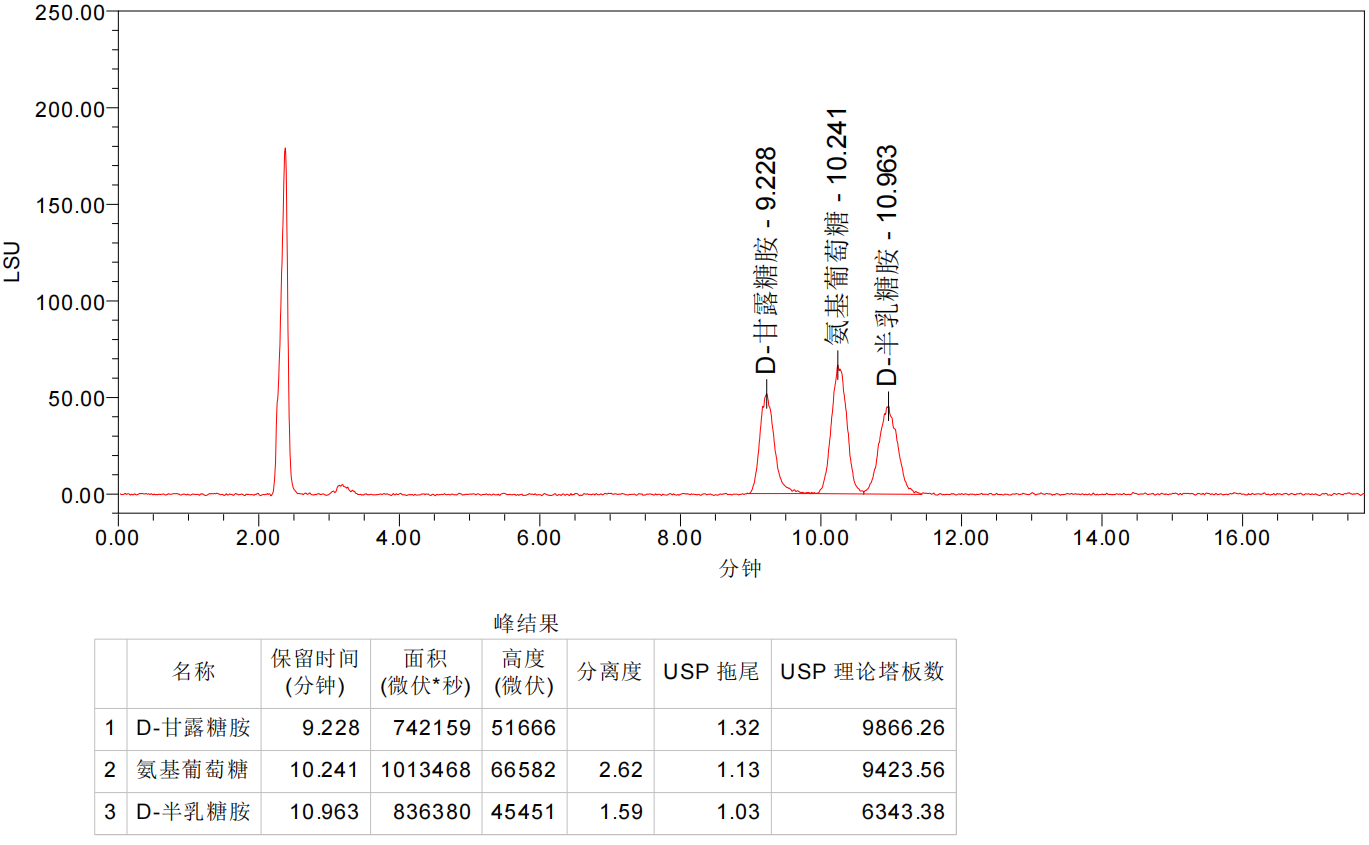Click the 名称 column header
This screenshot has width=1369, height=845.
pyautogui.click(x=193, y=672)
